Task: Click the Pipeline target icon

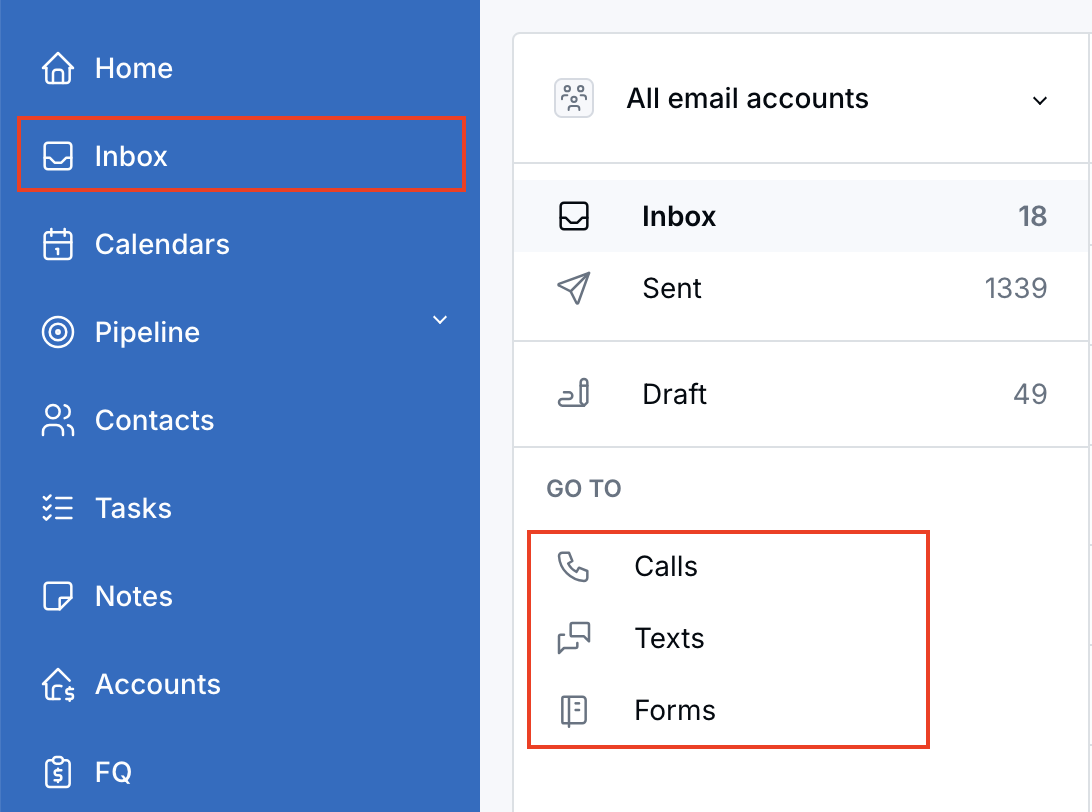Action: [58, 331]
